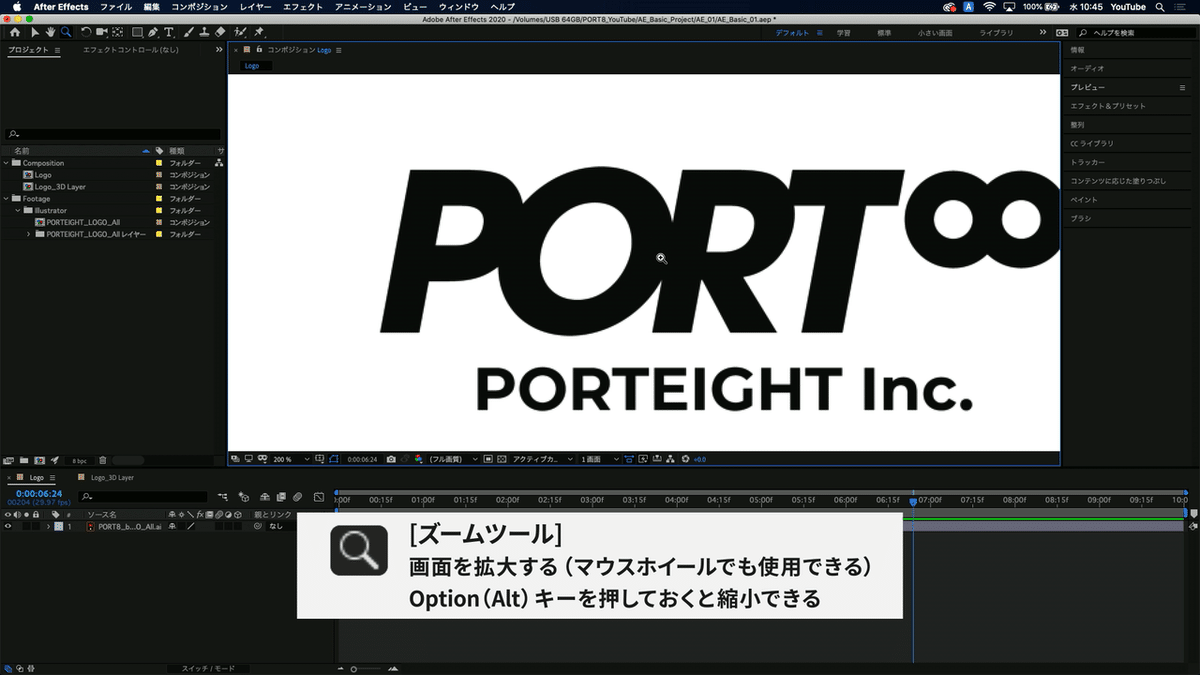Toggle composition viewer lock icon
1200x675 pixels.
click(259, 49)
